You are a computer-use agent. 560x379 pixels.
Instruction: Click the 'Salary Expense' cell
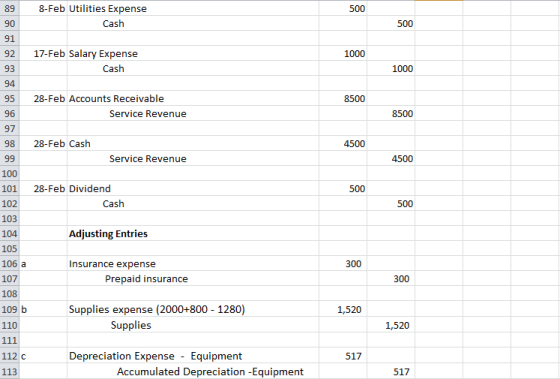point(193,53)
